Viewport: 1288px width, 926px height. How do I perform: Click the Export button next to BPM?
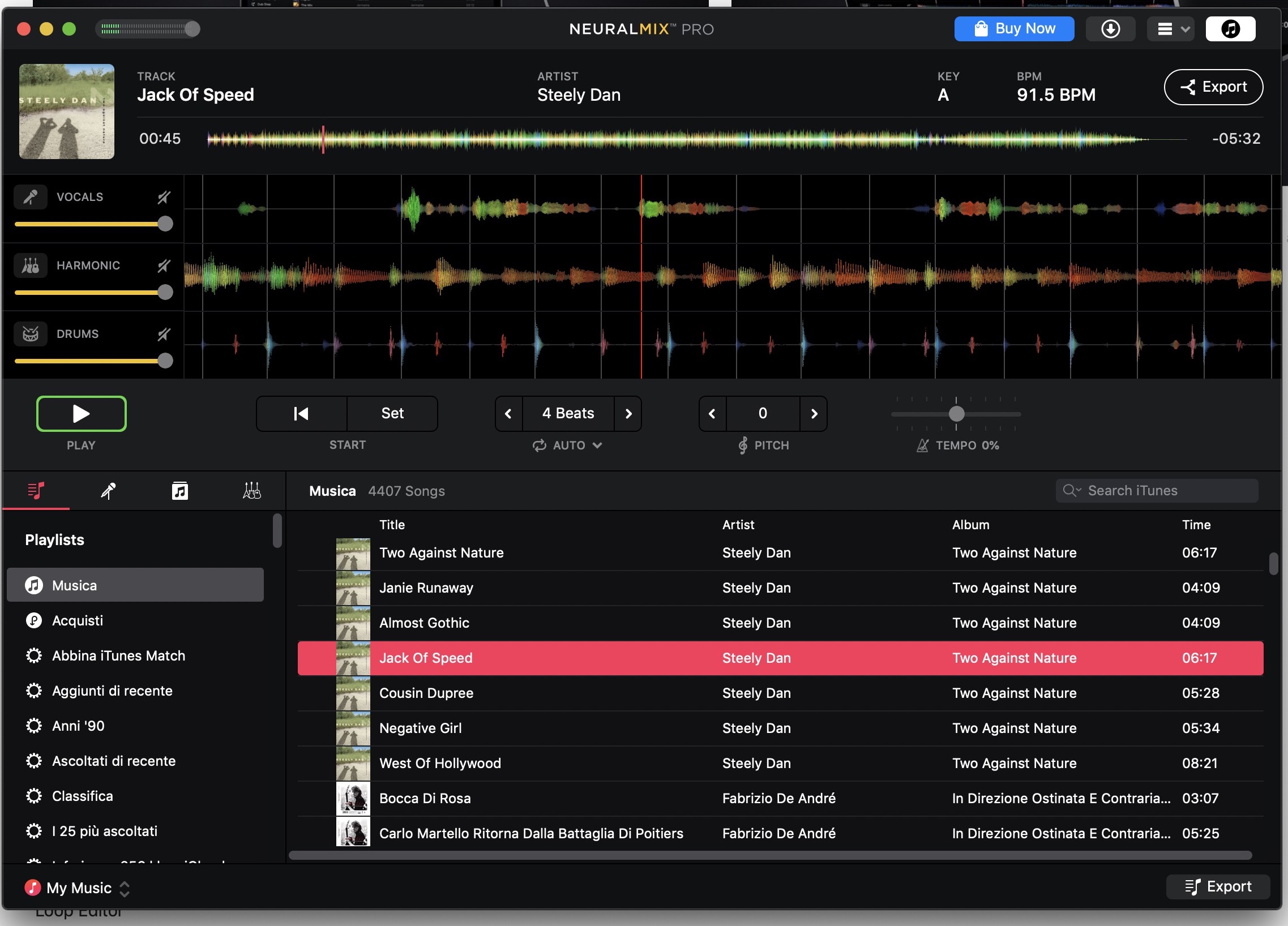click(x=1213, y=87)
